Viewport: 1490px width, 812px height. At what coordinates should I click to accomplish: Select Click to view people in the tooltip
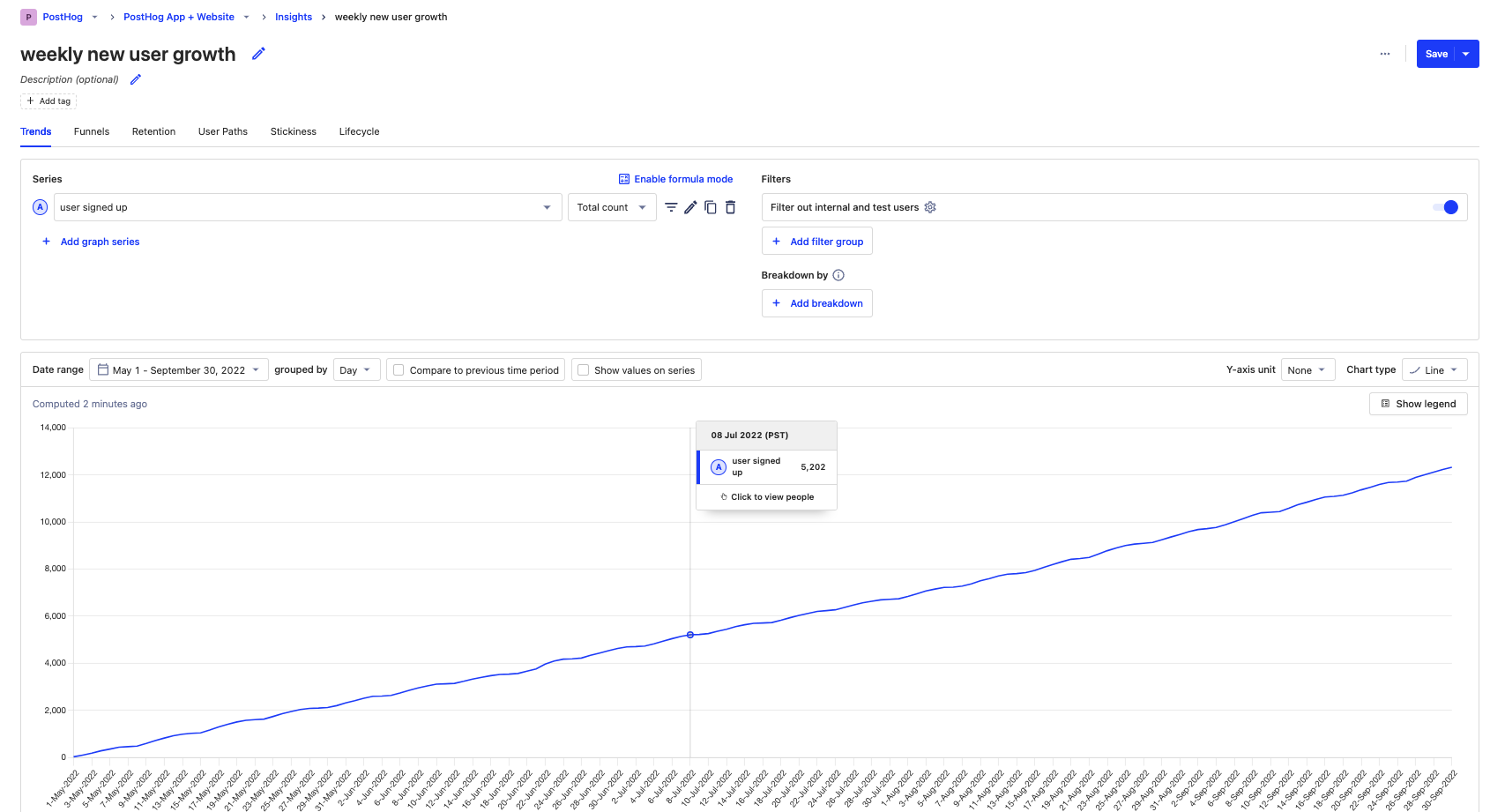(x=766, y=496)
